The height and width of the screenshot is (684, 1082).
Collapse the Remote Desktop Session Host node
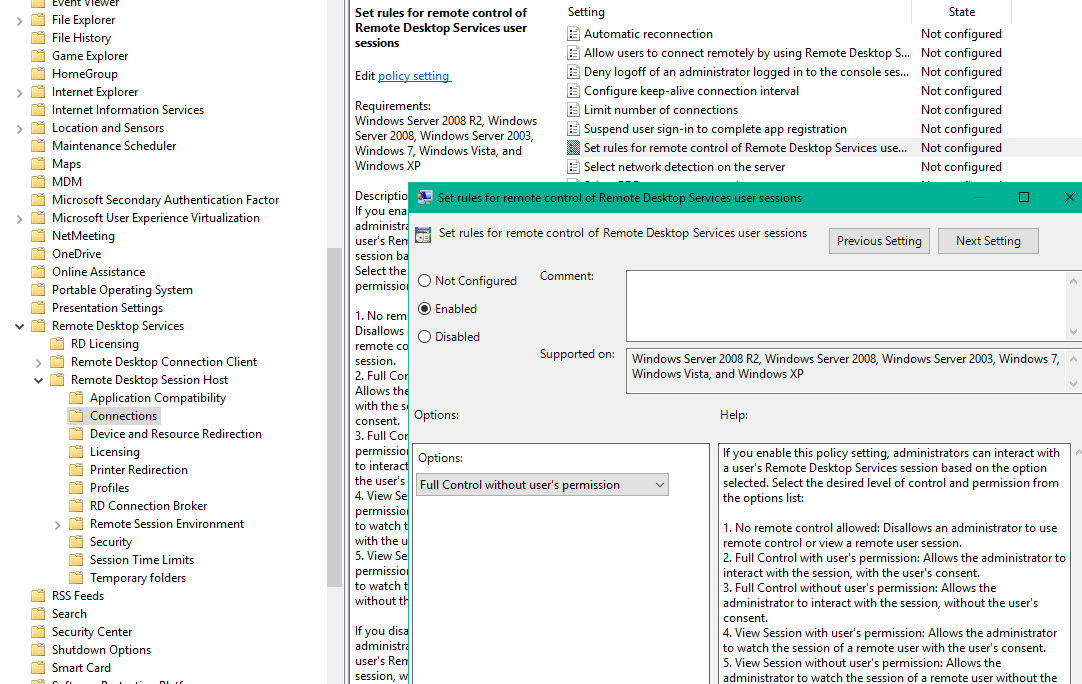pos(39,380)
